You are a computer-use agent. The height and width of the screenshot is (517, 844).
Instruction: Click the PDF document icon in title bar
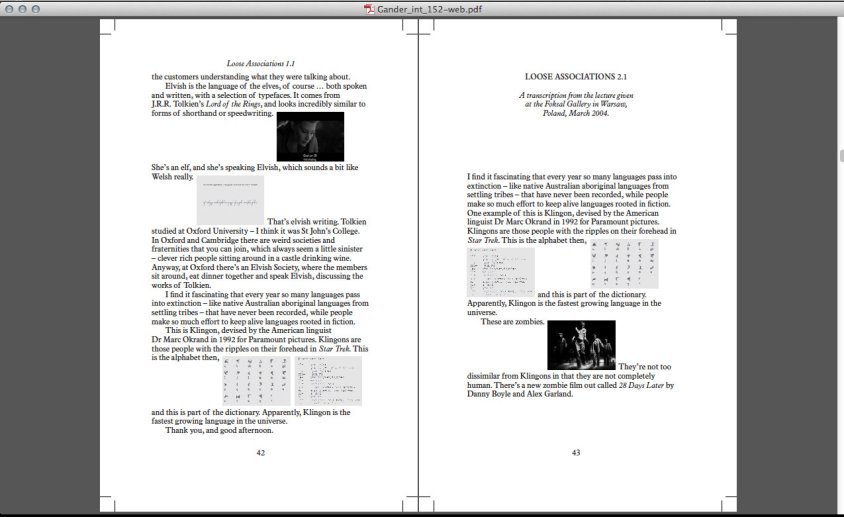coord(369,9)
